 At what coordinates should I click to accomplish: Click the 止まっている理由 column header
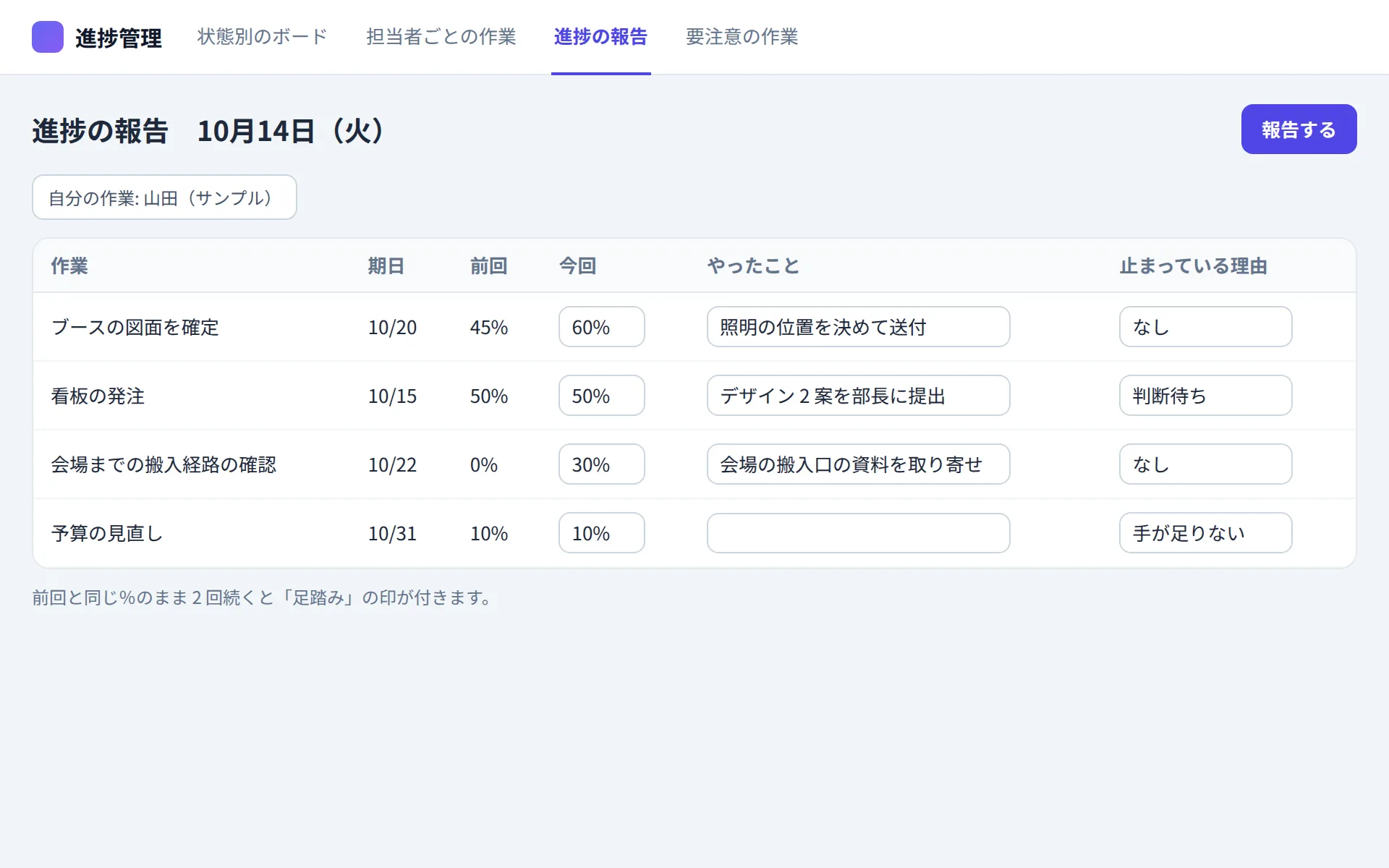(x=1194, y=266)
